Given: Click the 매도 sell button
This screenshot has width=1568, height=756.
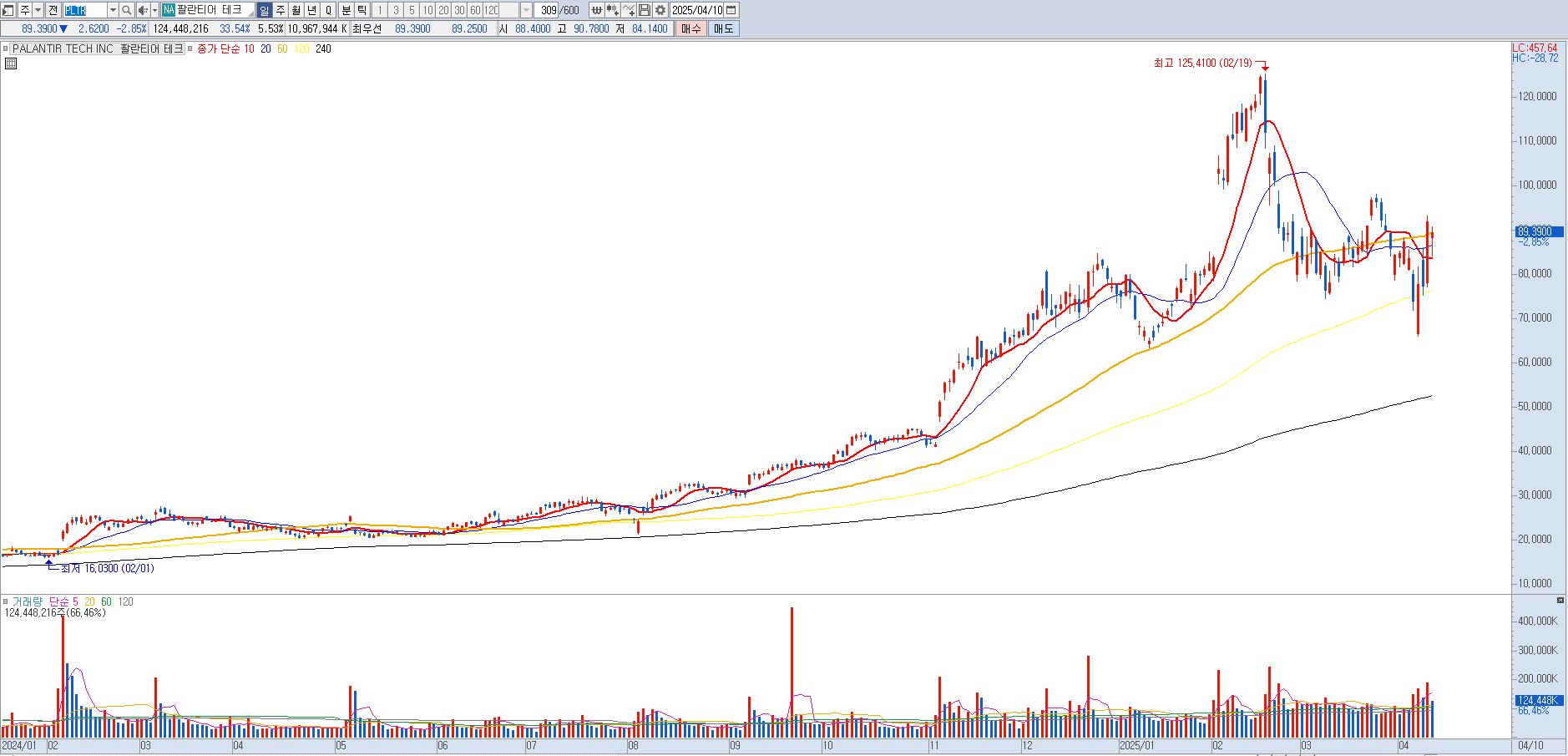Looking at the screenshot, I should coord(723,28).
